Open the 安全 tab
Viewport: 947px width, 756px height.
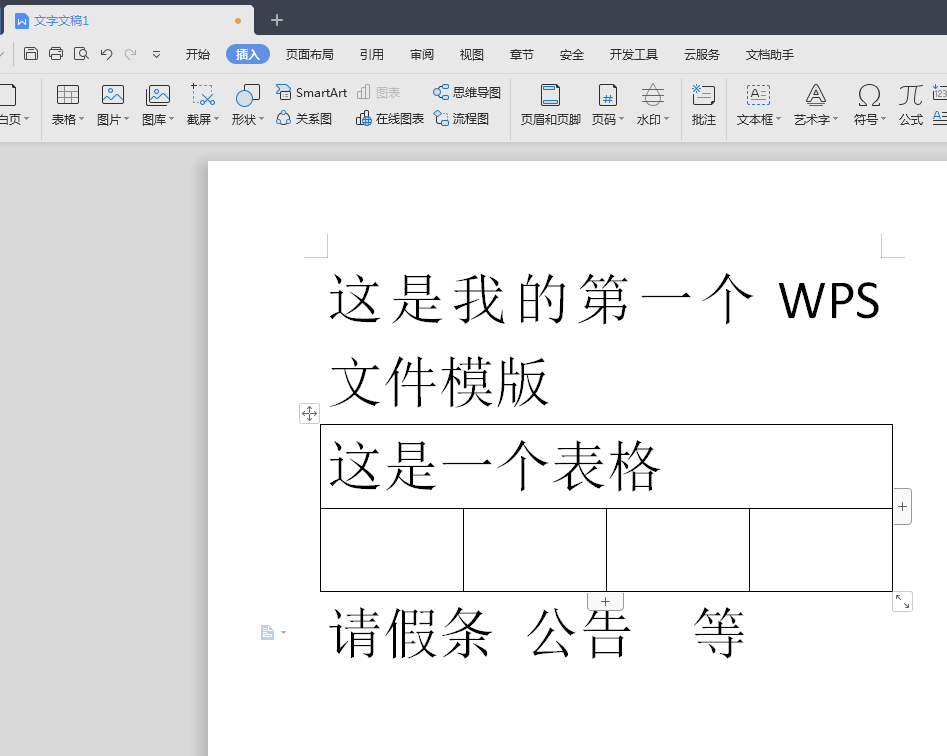[x=571, y=55]
